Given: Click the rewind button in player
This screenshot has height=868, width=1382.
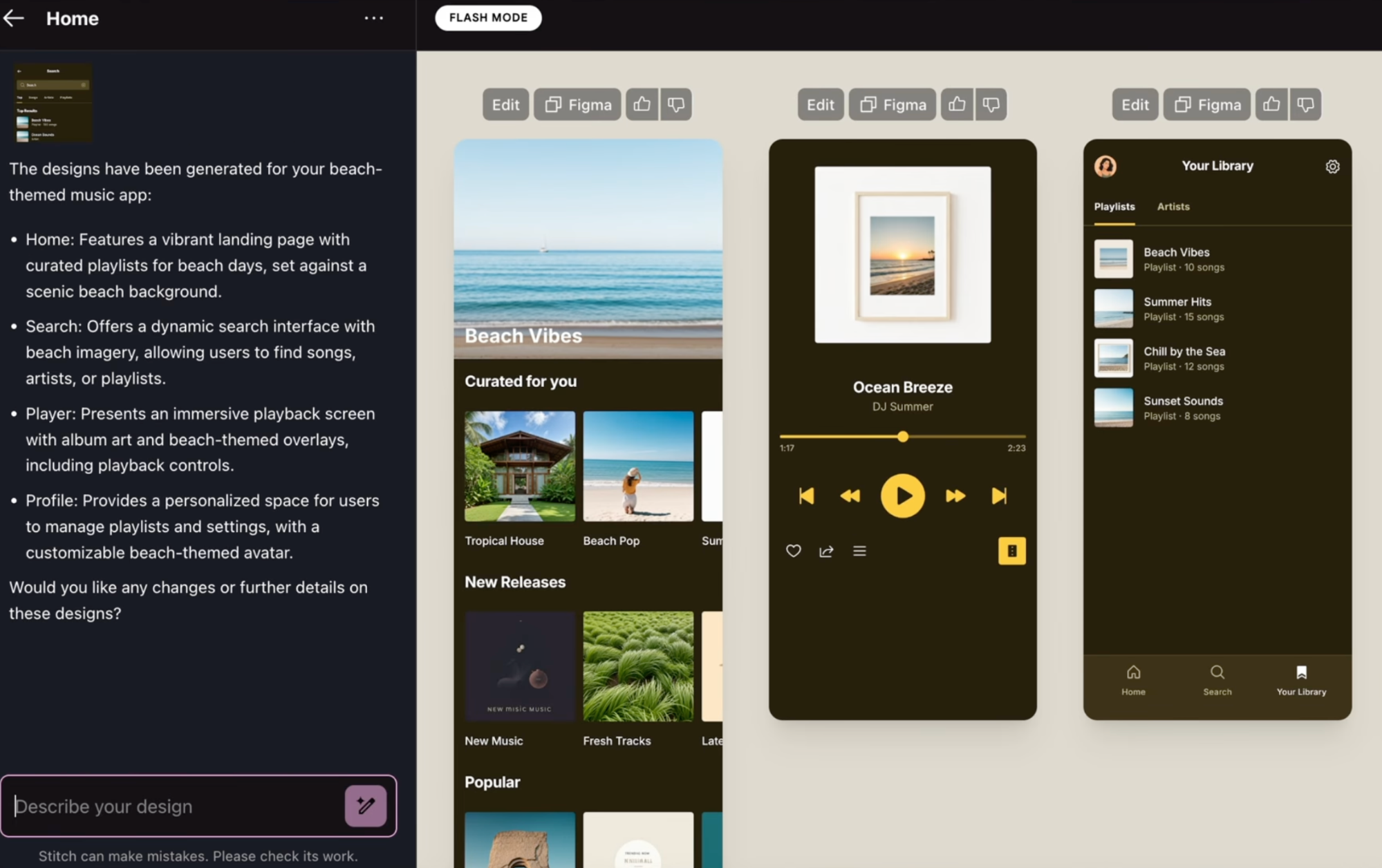Looking at the screenshot, I should tap(850, 496).
